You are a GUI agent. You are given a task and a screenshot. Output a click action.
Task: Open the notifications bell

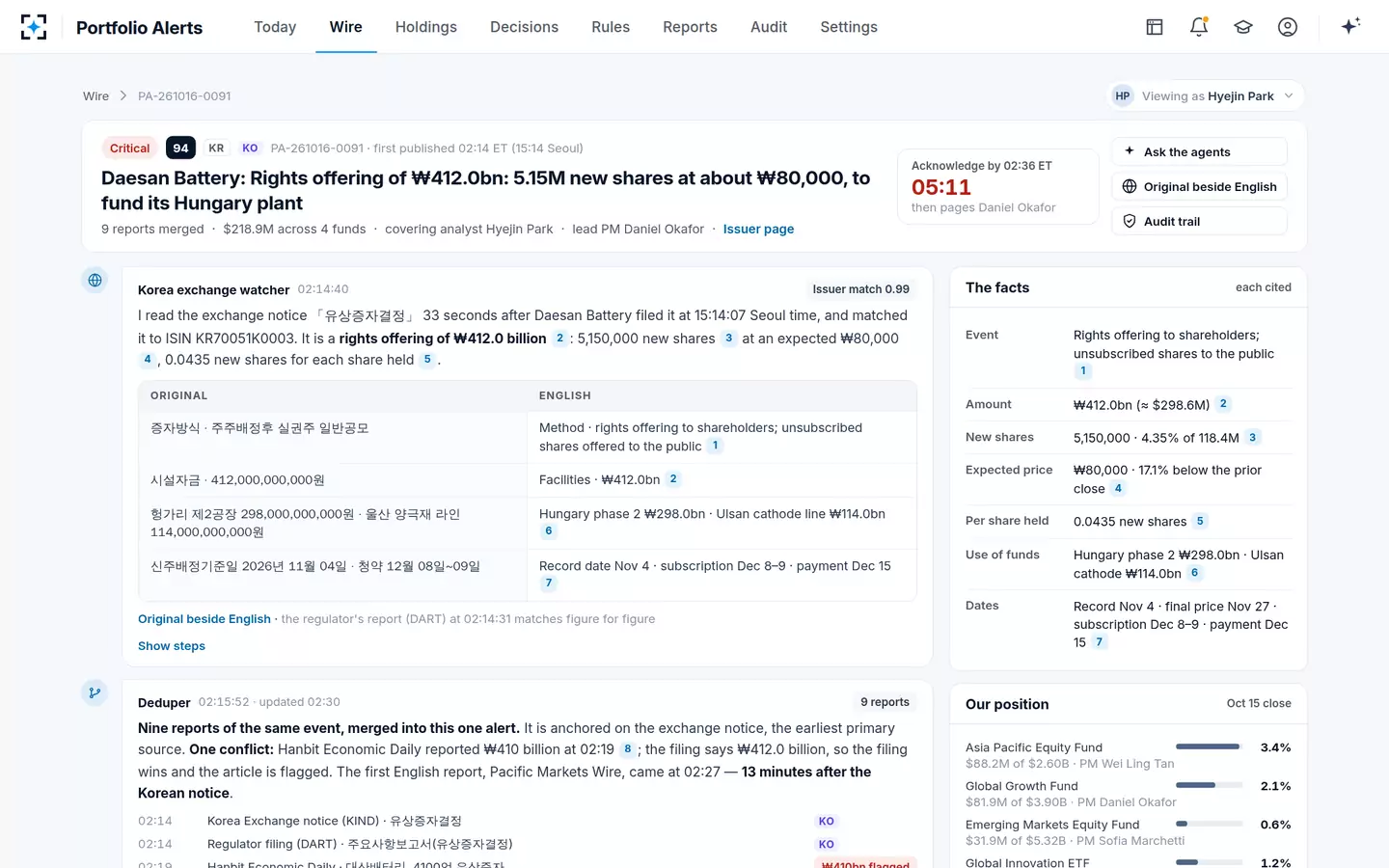click(x=1199, y=27)
